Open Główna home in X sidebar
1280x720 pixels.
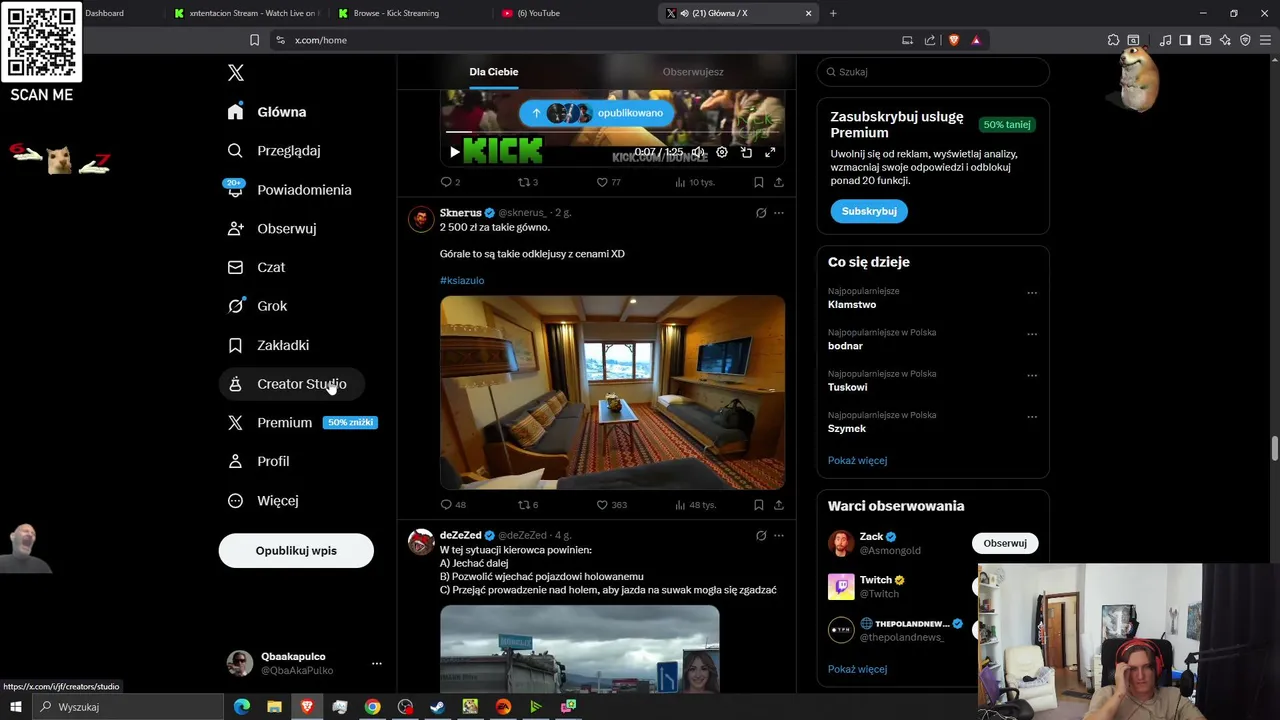click(267, 112)
